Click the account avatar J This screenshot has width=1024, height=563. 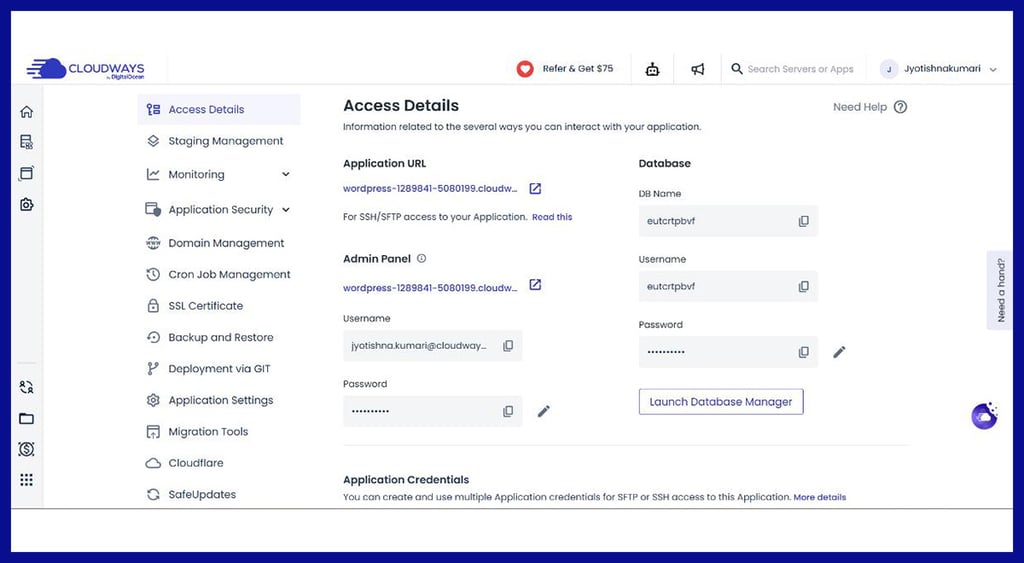(x=889, y=69)
